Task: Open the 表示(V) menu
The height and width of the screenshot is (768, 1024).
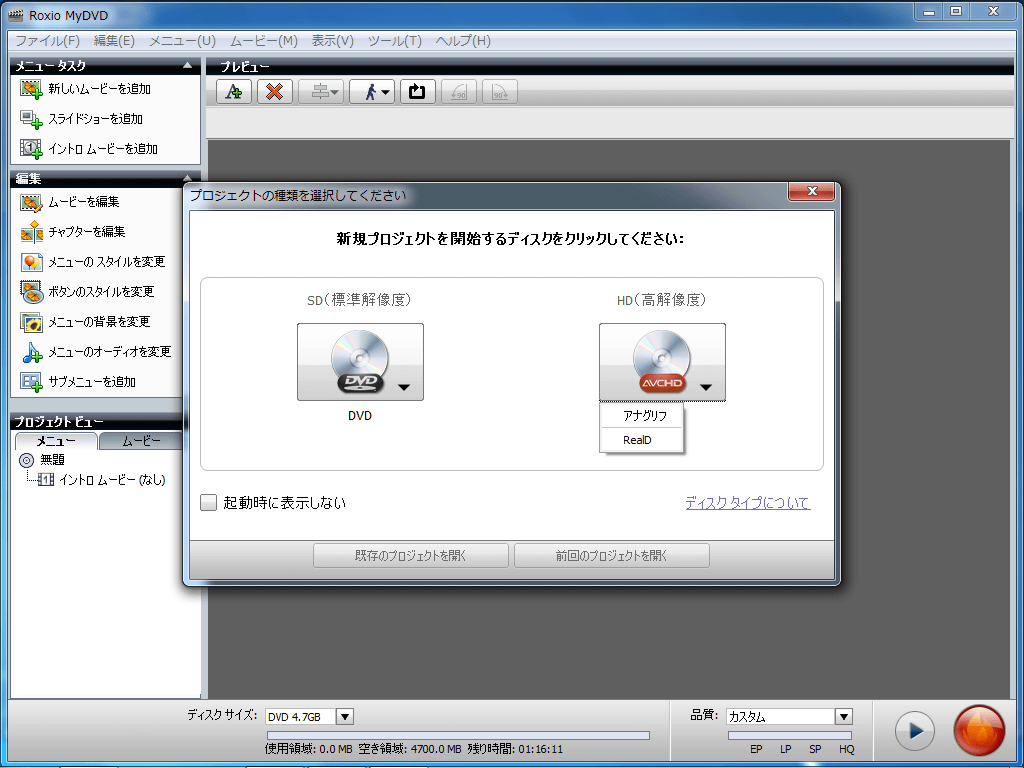Action: point(332,41)
